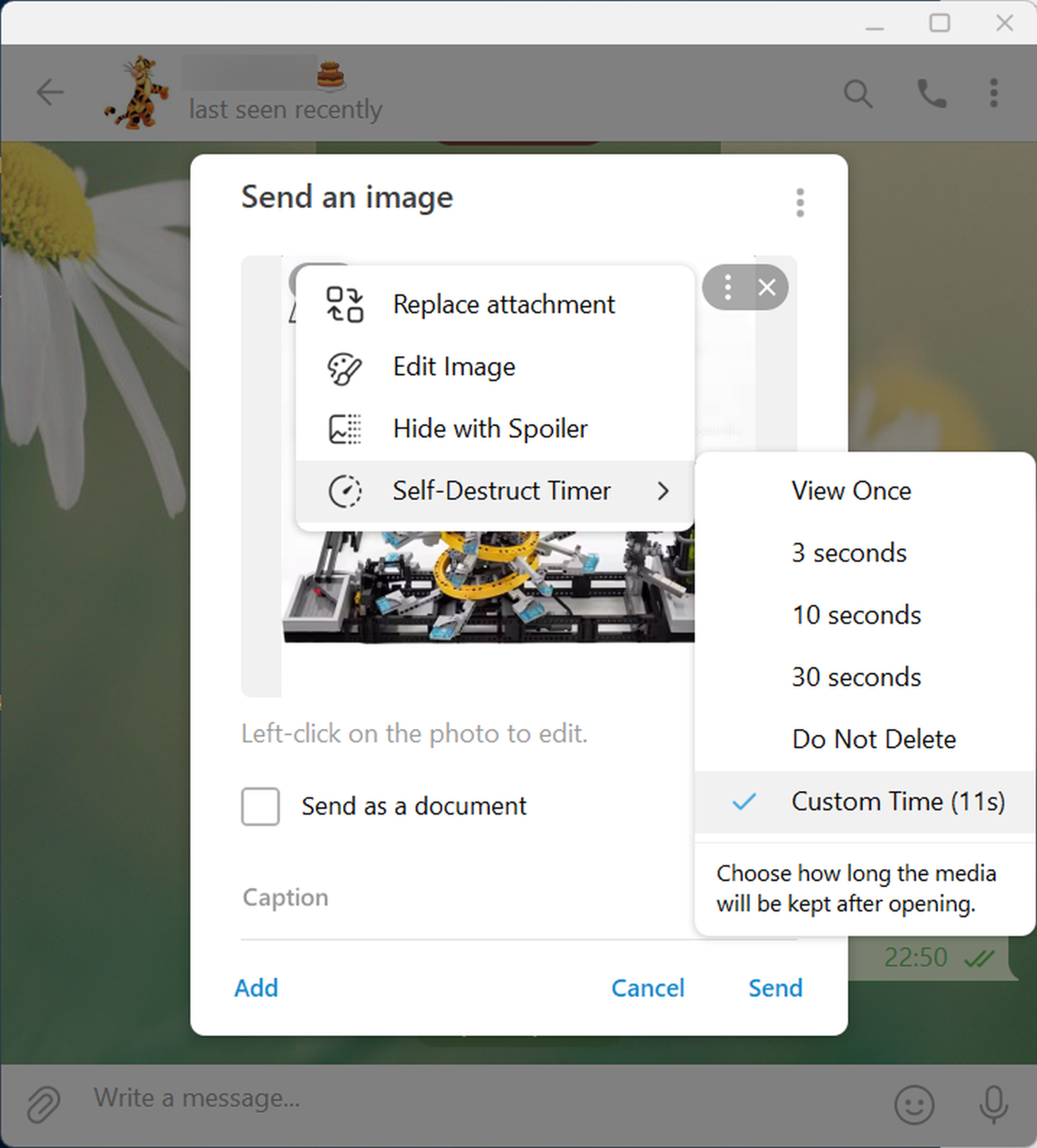The width and height of the screenshot is (1037, 1148).
Task: Click the LEGO machine photo preview
Action: pyautogui.click(x=488, y=587)
